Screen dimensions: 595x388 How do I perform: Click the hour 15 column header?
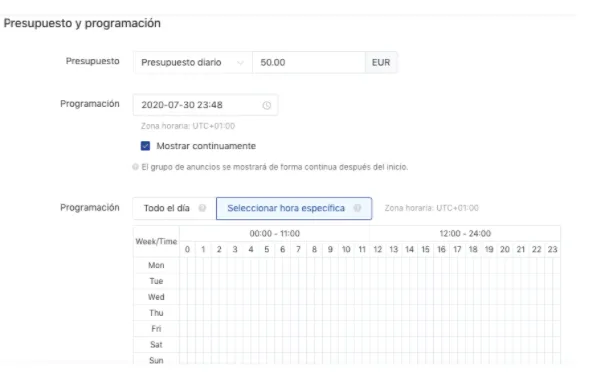425,249
